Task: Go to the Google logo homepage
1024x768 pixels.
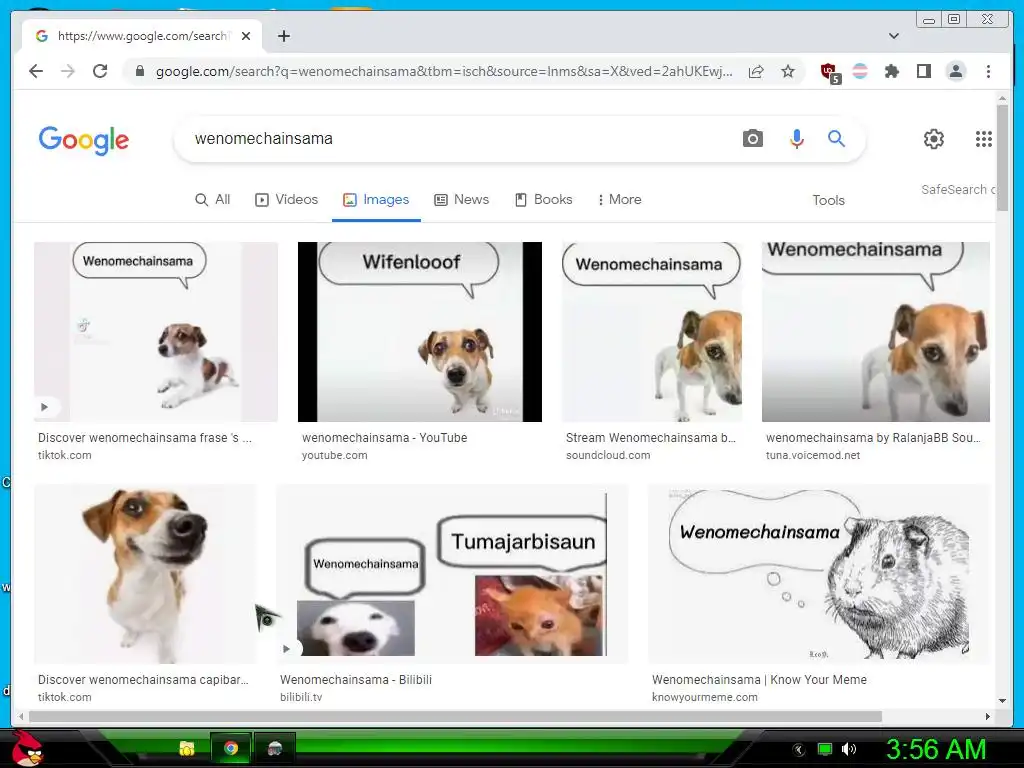Action: click(84, 140)
